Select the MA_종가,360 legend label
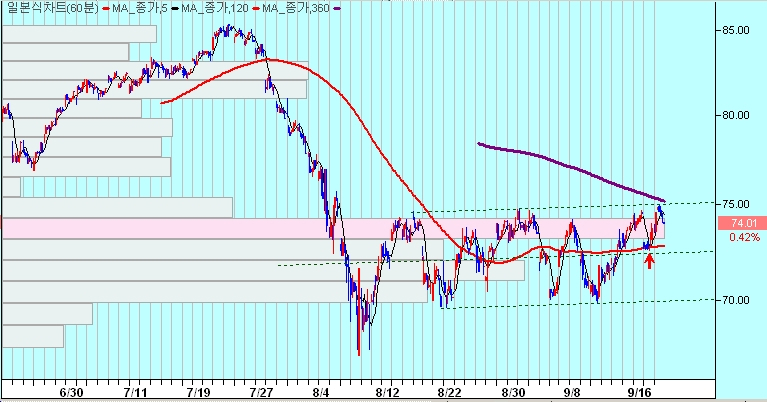Viewport: 767px width, 402px height. 296,8
